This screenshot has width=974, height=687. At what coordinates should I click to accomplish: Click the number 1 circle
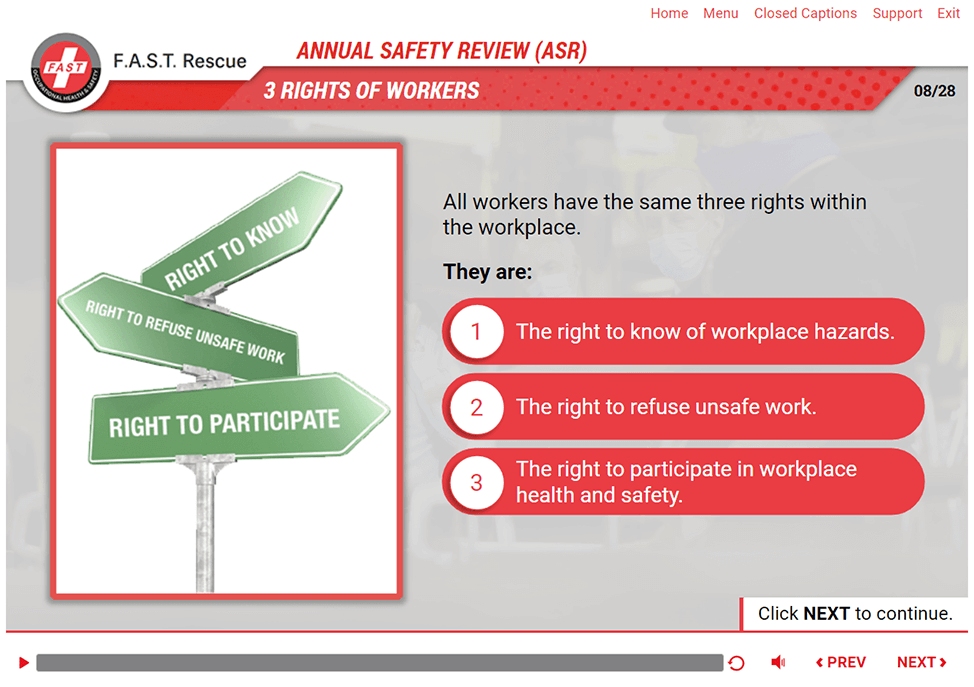[476, 332]
